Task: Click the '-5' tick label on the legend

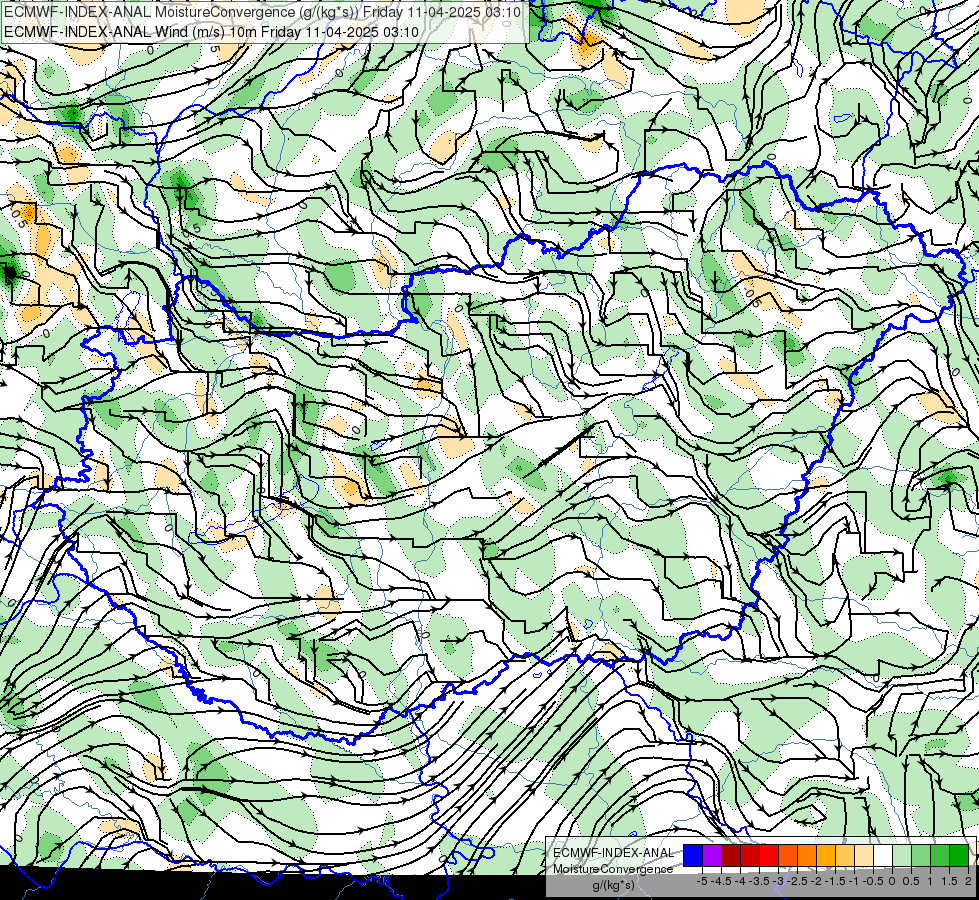Action: pyautogui.click(x=702, y=881)
